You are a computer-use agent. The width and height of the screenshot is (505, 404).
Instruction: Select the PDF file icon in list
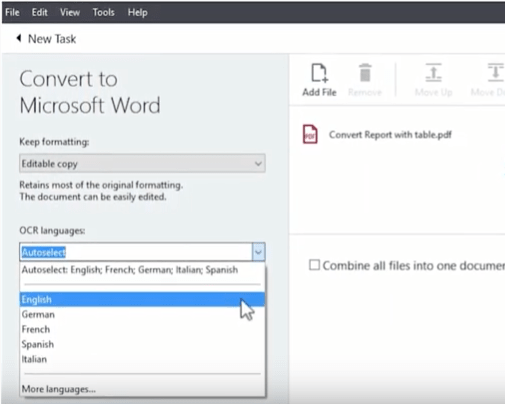310,134
